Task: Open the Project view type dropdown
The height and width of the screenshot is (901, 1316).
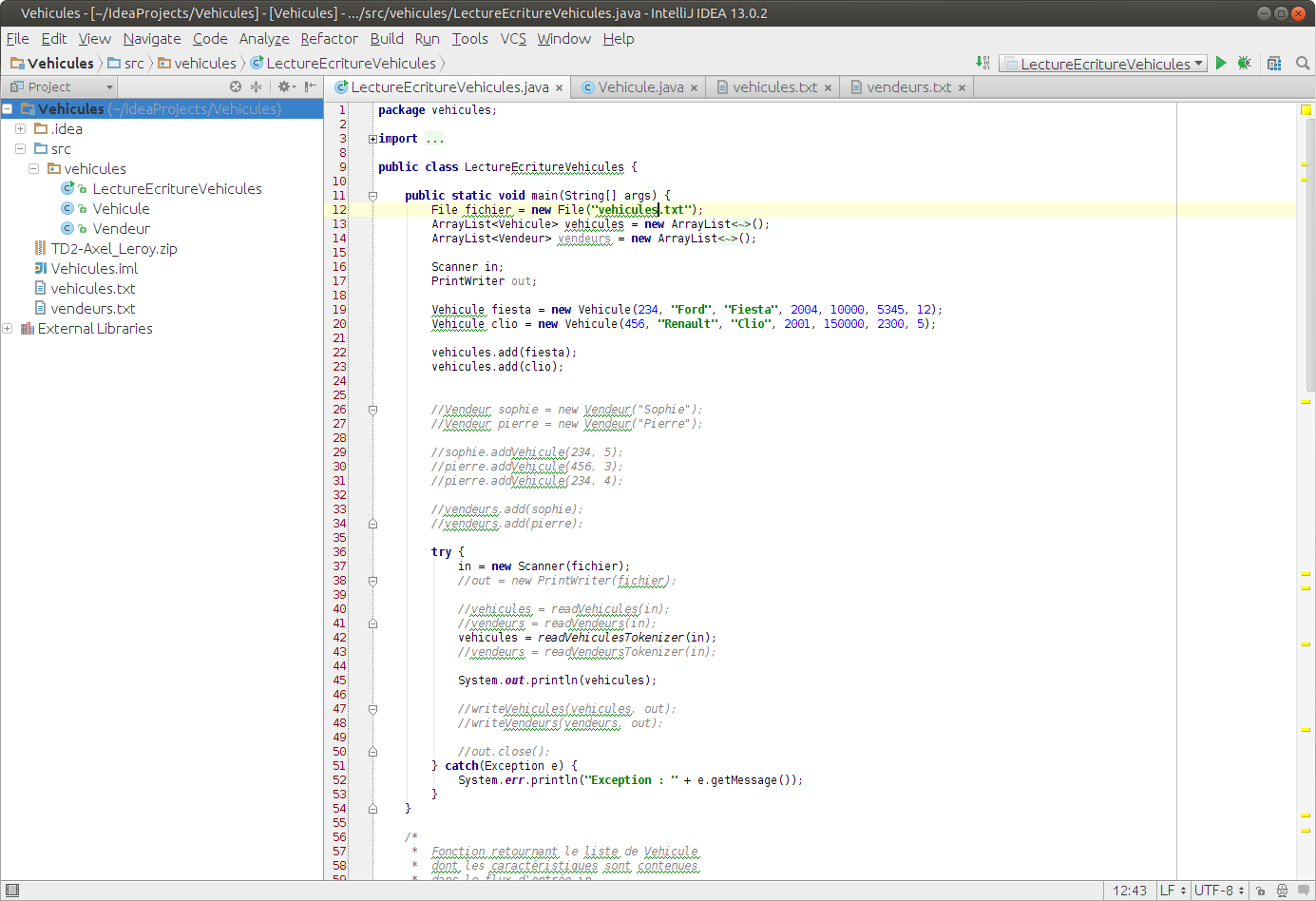Action: (61, 86)
